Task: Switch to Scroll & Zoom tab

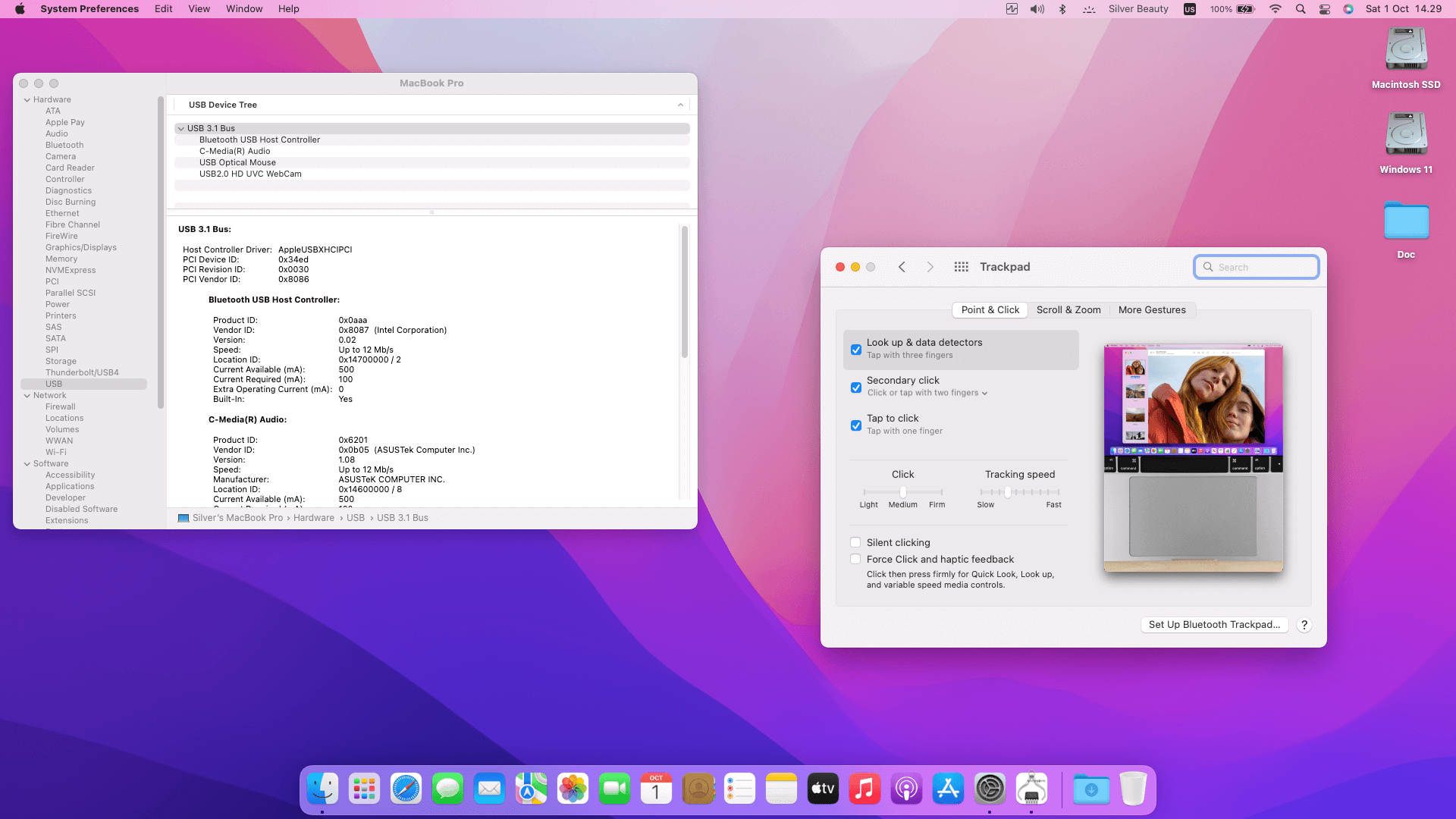Action: 1068,310
